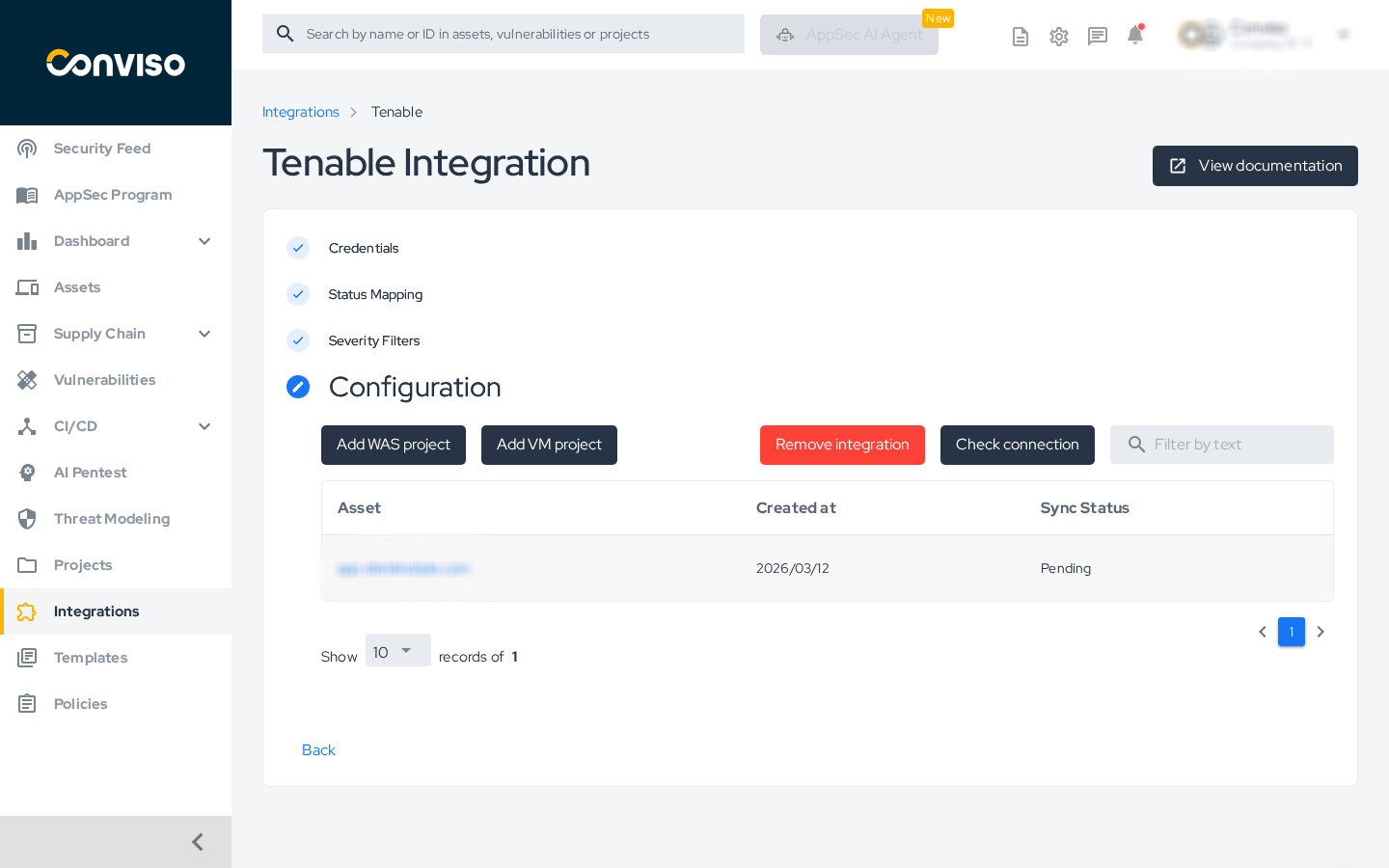Screen dimensions: 1389x868
Task: Select Templates in the sidebar
Action: tap(116, 658)
